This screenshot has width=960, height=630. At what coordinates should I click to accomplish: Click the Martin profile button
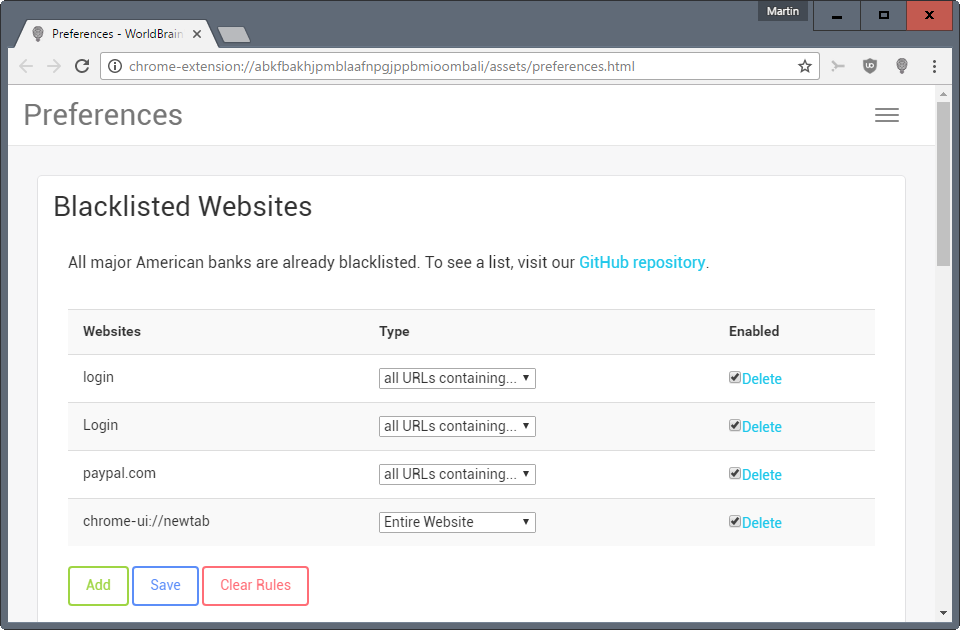point(782,11)
